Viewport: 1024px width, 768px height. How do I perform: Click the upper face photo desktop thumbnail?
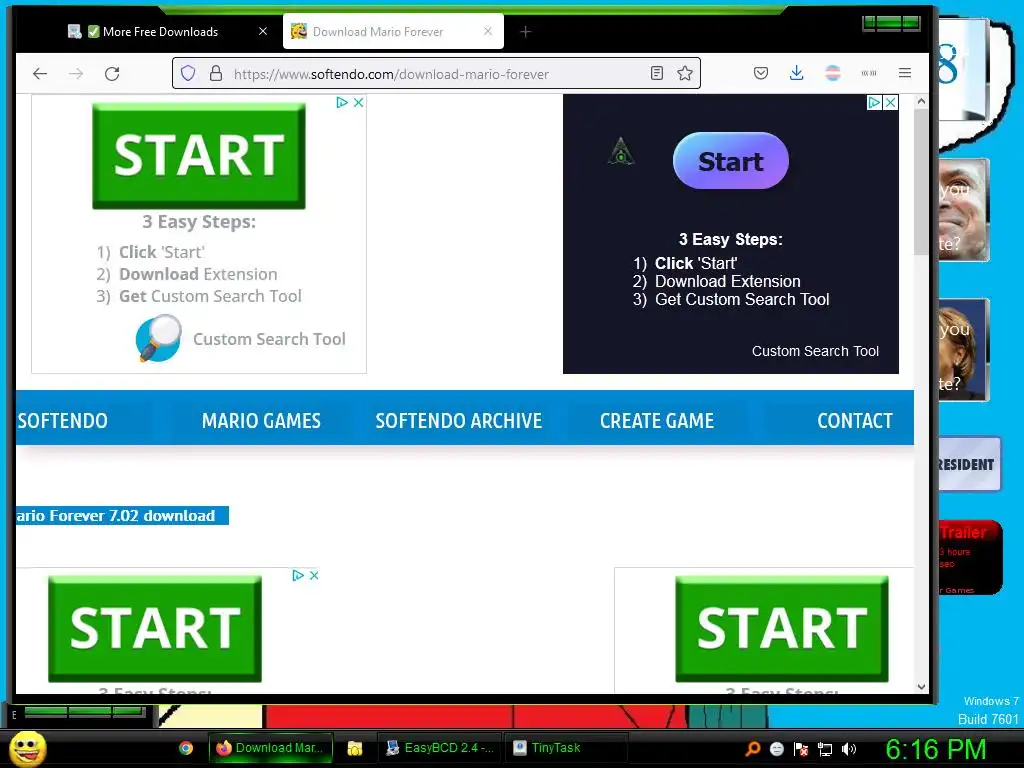[x=964, y=210]
